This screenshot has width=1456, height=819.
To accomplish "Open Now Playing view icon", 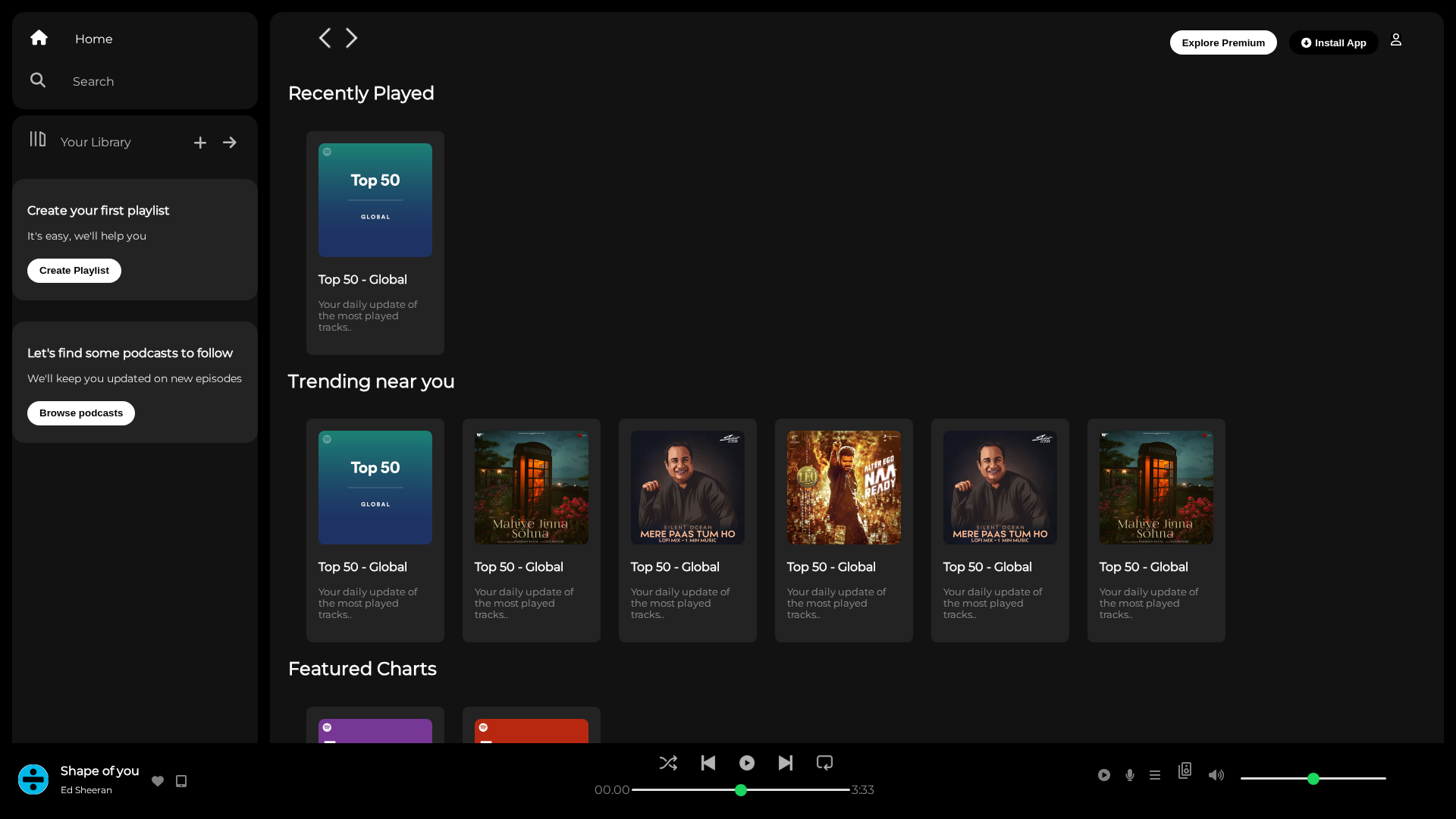I will [x=1104, y=775].
